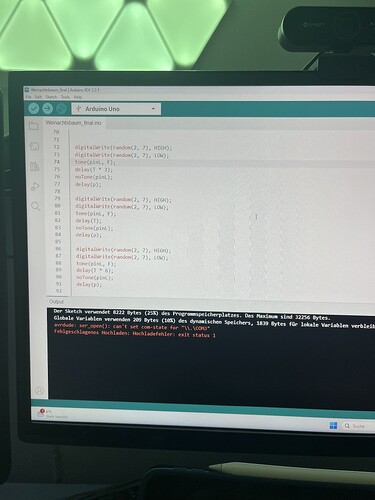Open the Search magnifier sidebar icon
375x500 pixels.
[x=35, y=206]
